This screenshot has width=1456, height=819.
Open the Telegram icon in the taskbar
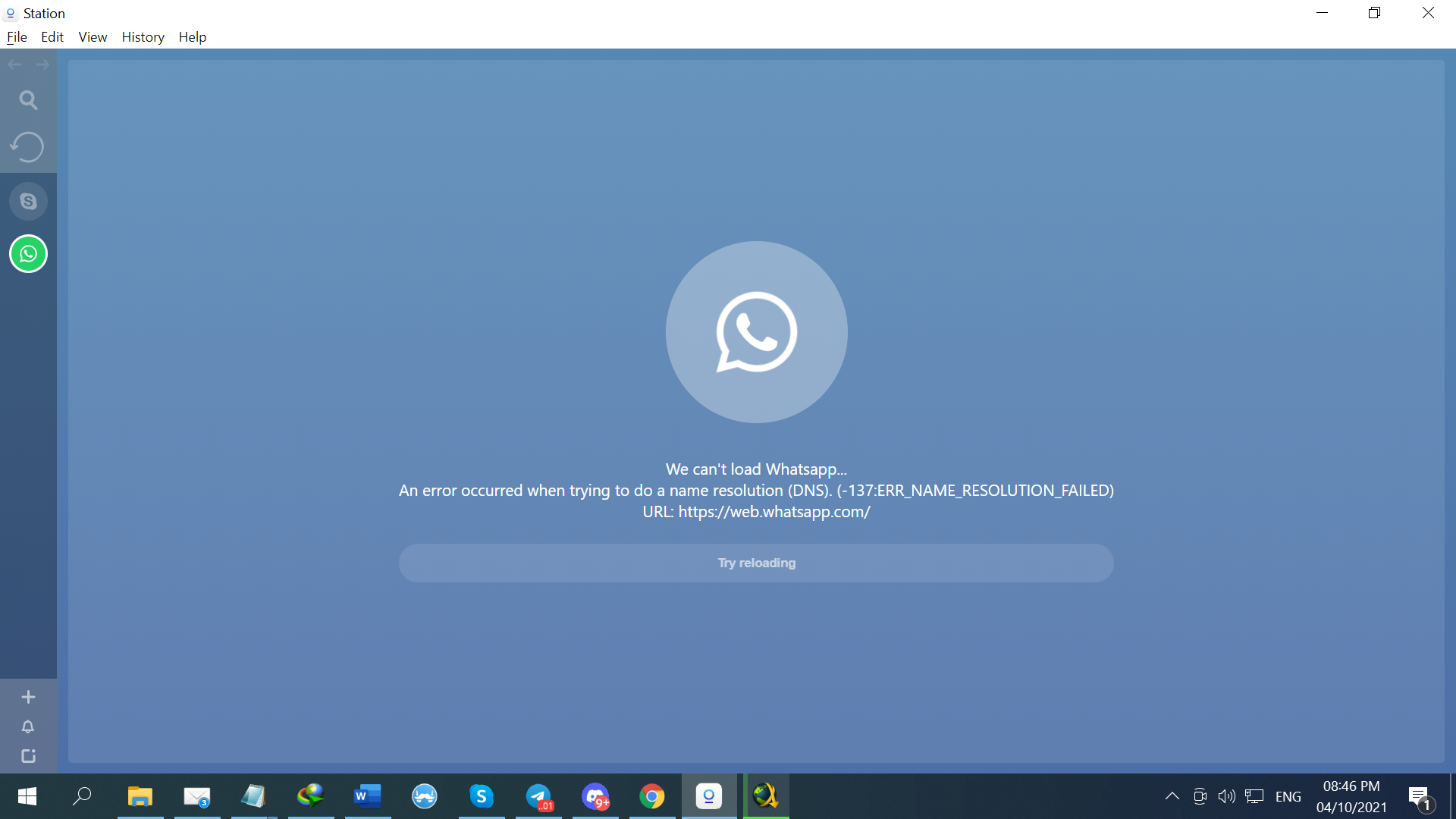click(x=538, y=796)
